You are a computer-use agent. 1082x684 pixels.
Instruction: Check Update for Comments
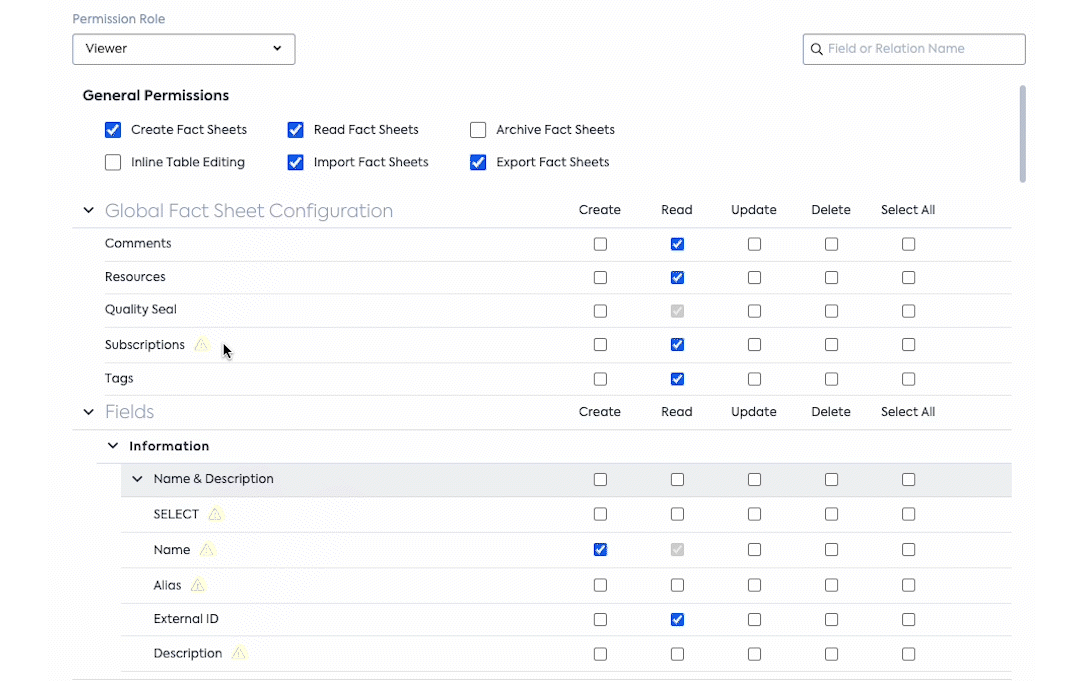pos(754,244)
